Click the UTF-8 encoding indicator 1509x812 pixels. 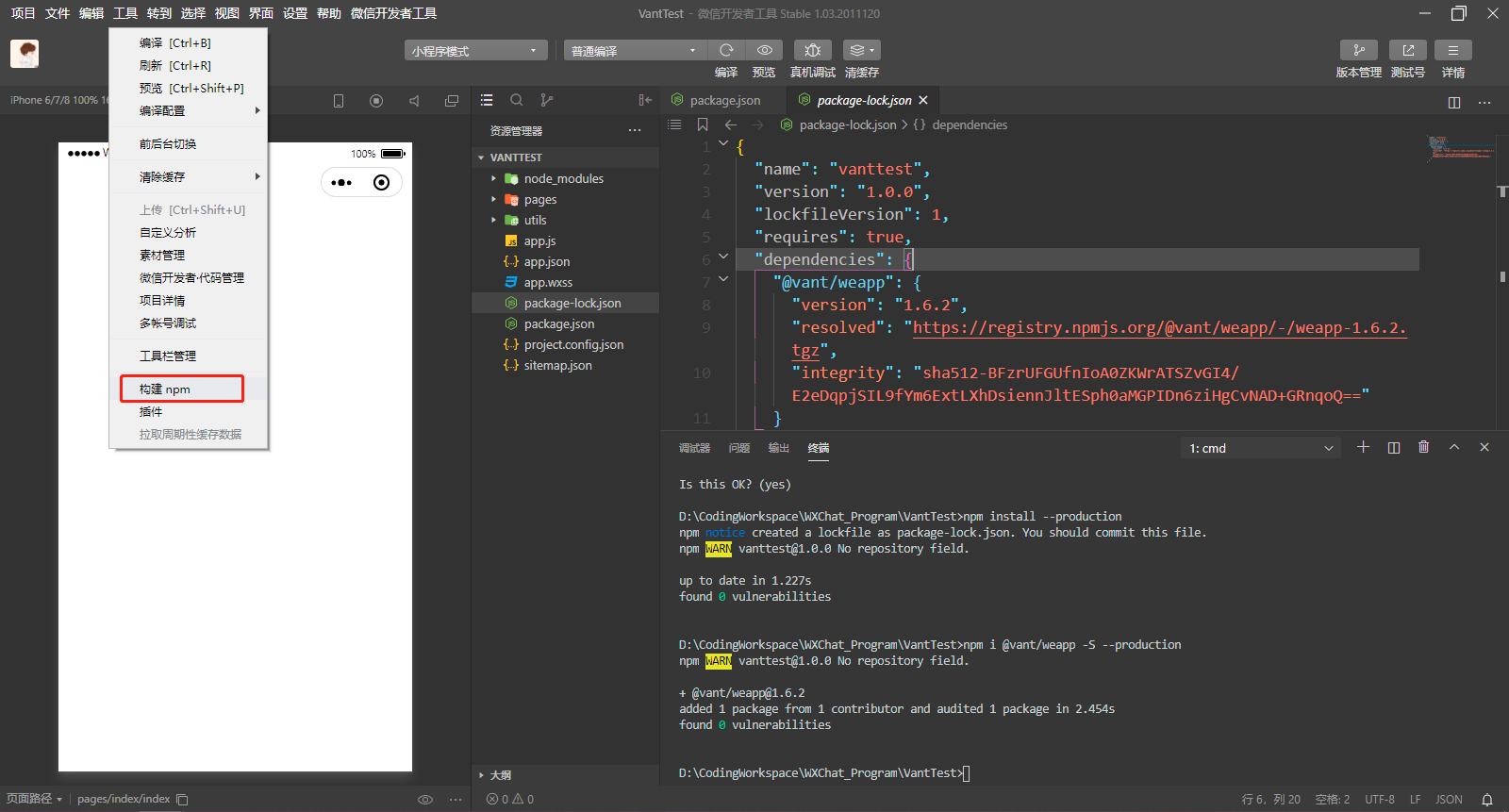click(x=1380, y=799)
